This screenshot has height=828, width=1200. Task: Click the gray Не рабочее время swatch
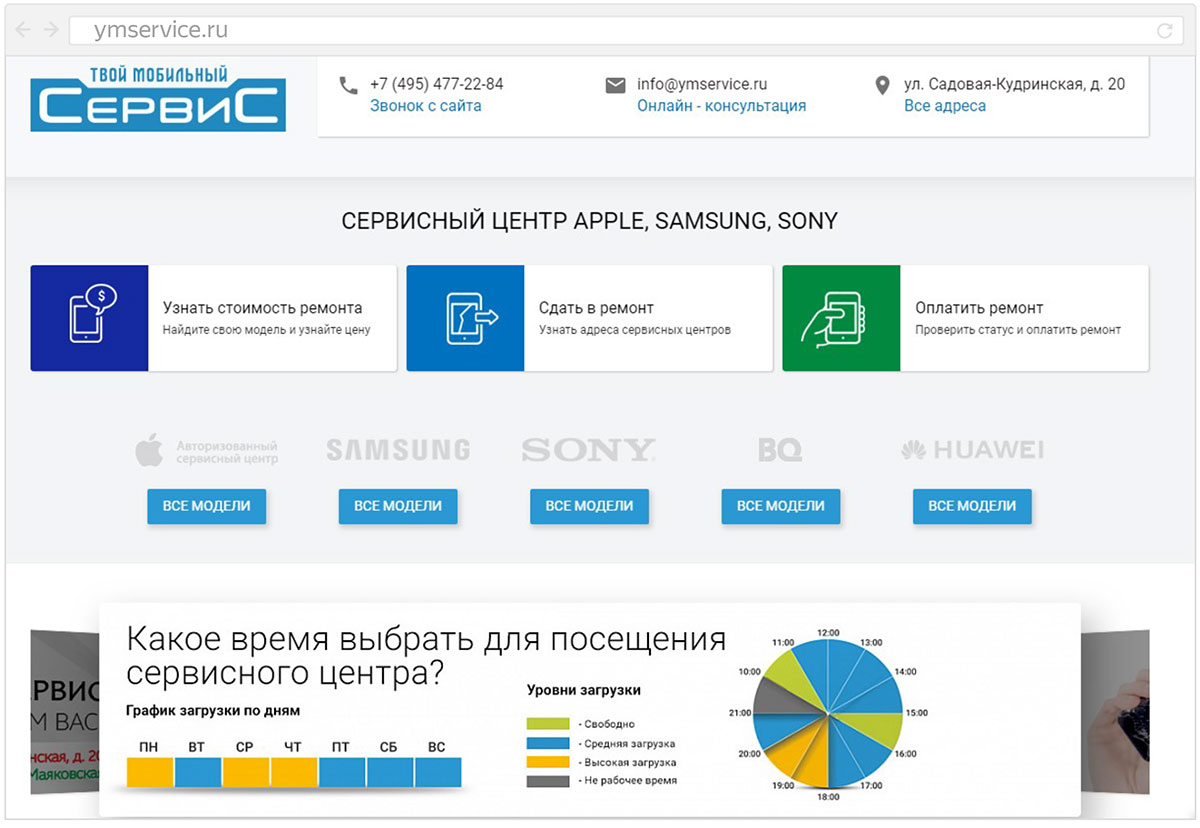click(548, 780)
